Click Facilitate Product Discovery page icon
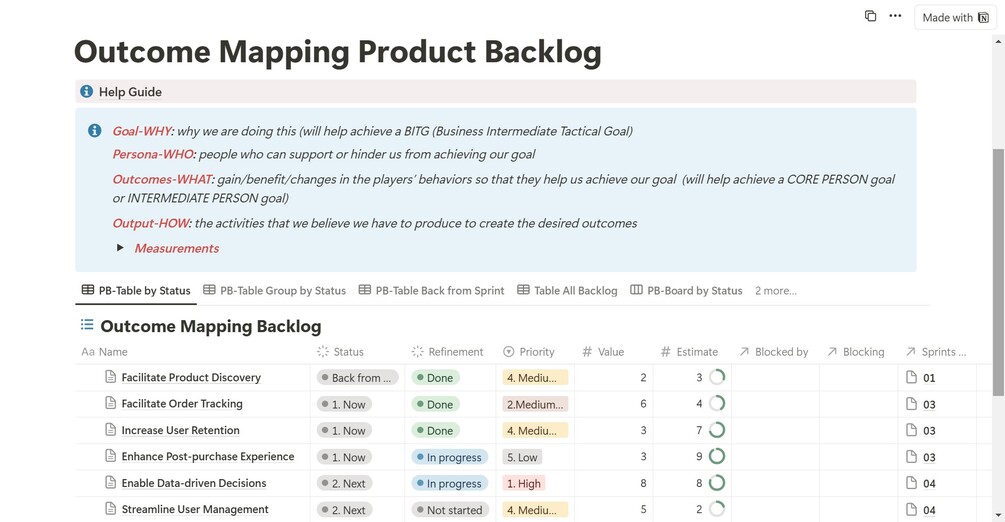The width and height of the screenshot is (1005, 522). click(x=110, y=377)
